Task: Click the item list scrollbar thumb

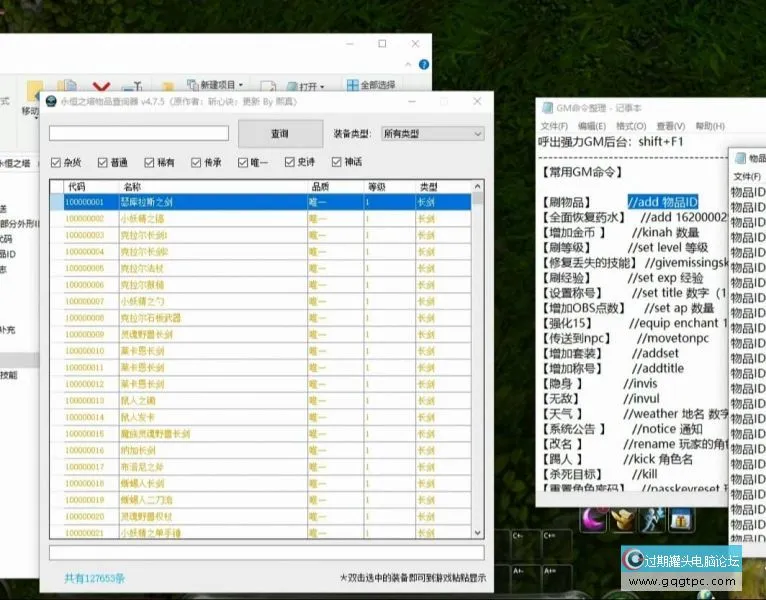Action: pos(478,198)
